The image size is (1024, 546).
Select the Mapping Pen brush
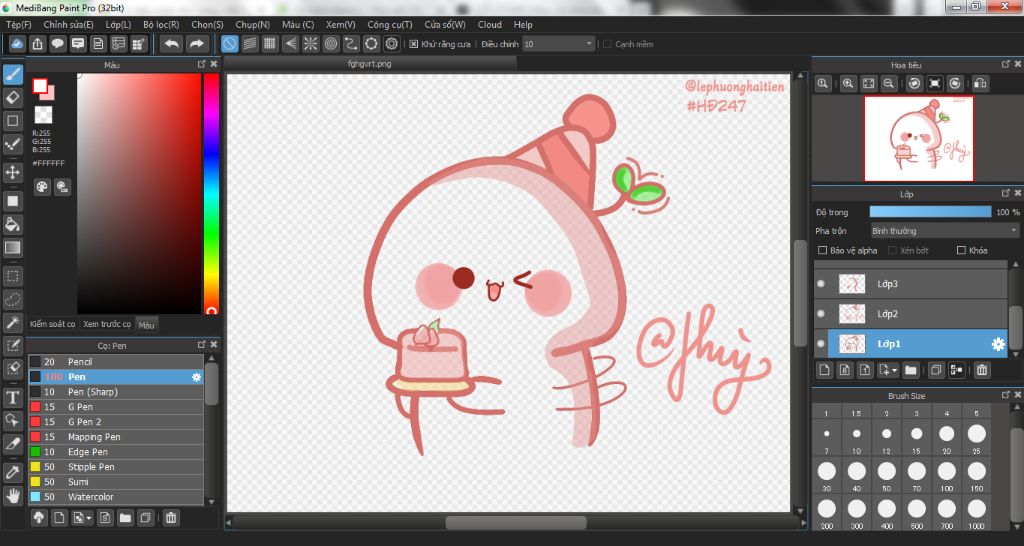(x=116, y=437)
